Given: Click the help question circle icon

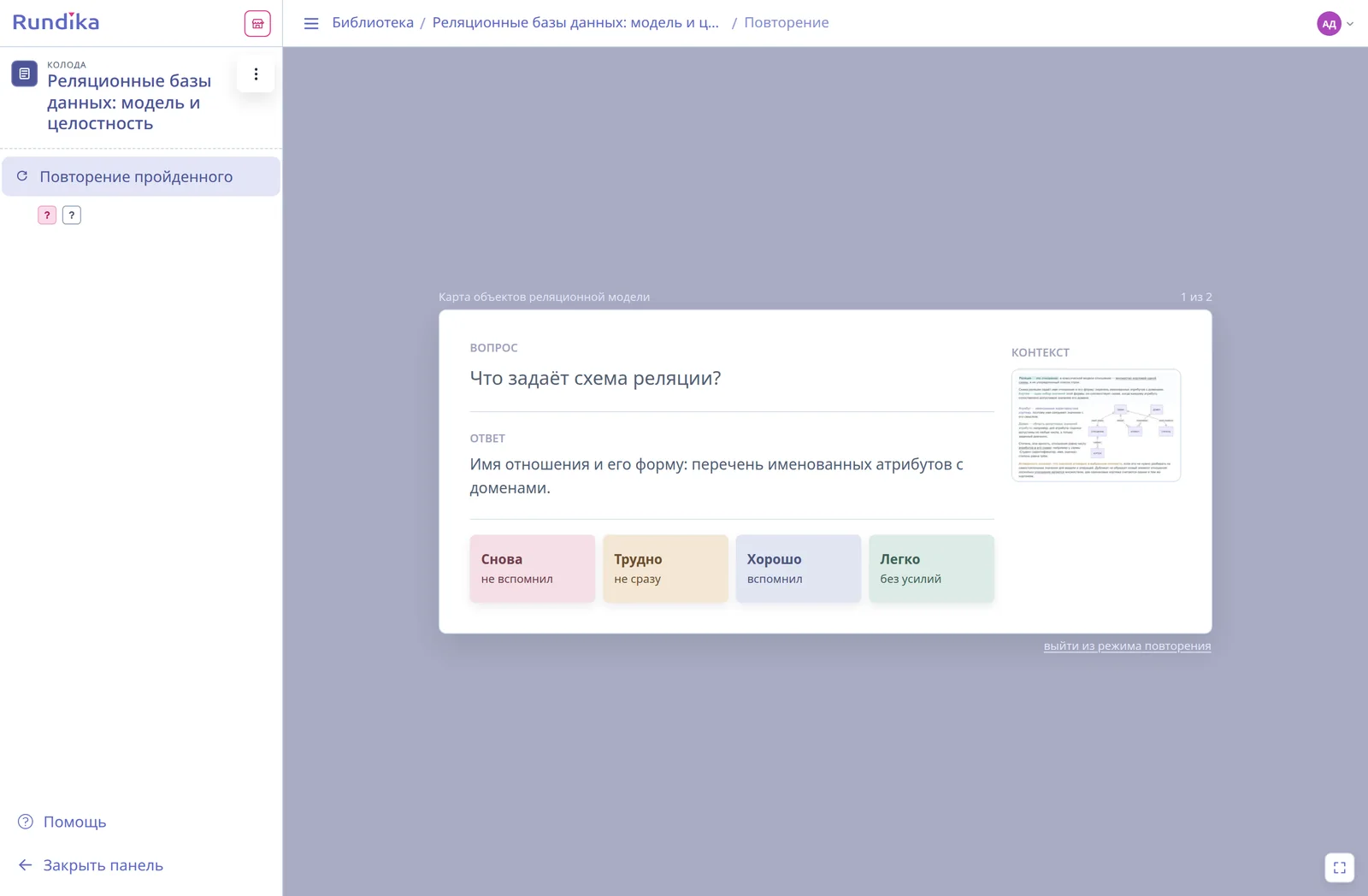Looking at the screenshot, I should (x=26, y=822).
